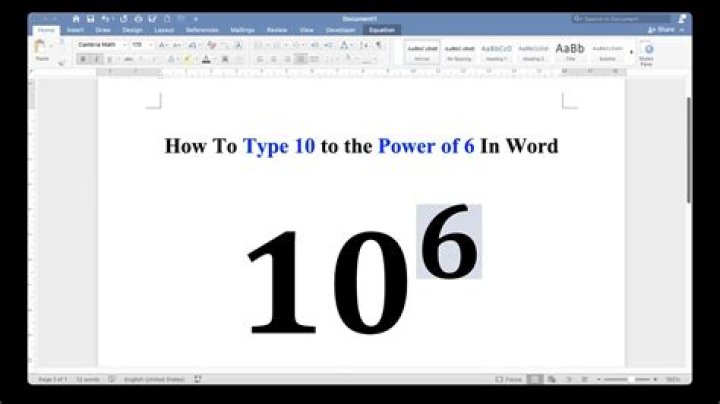Toggle Bold formatting
This screenshot has height=404, width=720.
83,59
